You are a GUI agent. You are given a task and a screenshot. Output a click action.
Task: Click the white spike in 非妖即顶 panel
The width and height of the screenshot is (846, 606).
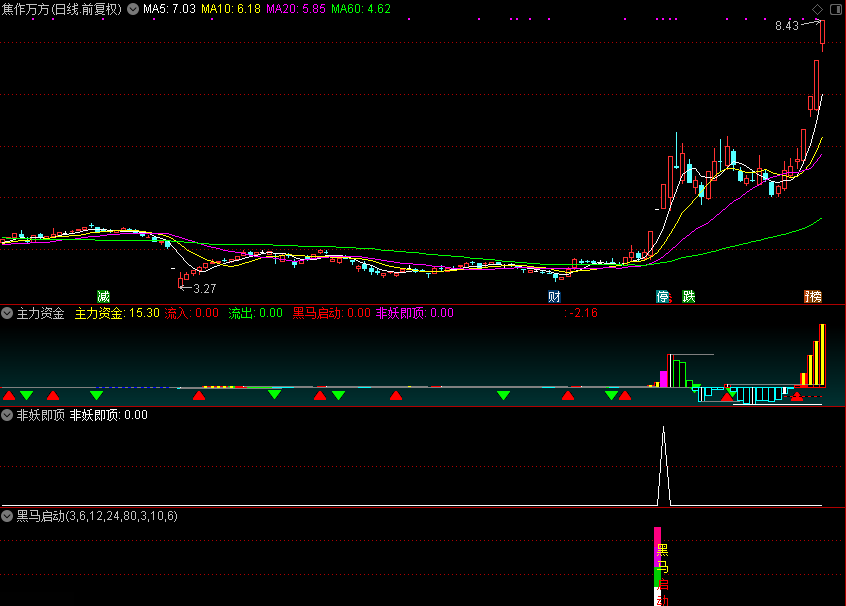pos(664,466)
